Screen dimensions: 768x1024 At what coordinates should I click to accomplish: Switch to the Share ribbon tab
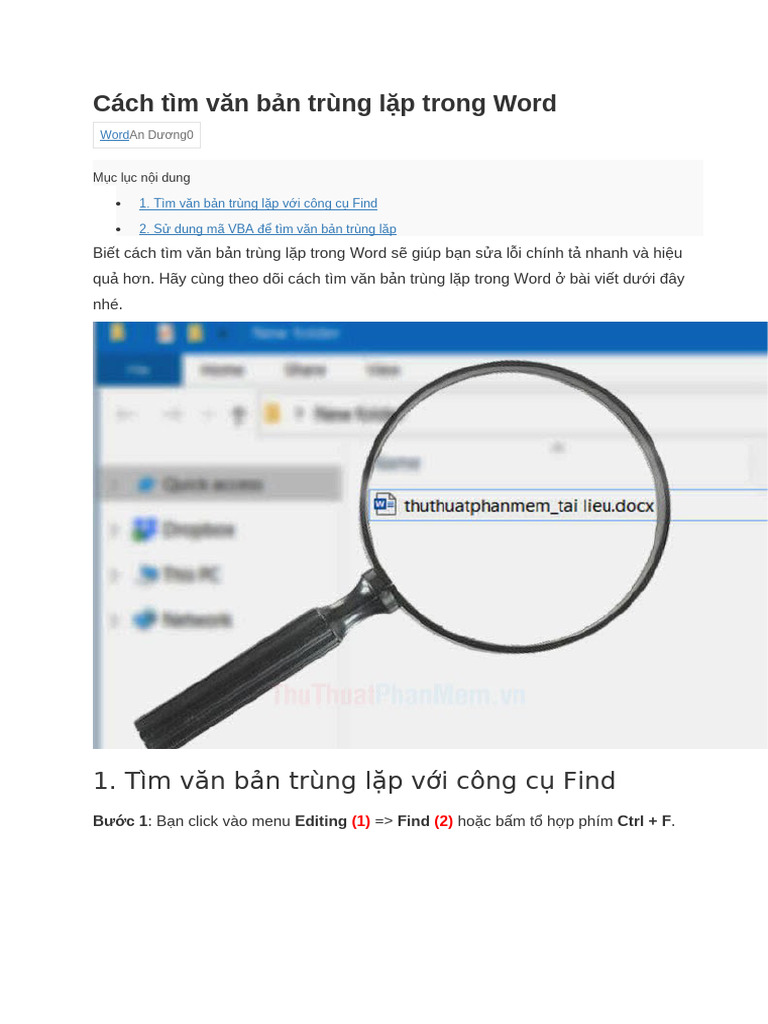pos(305,370)
